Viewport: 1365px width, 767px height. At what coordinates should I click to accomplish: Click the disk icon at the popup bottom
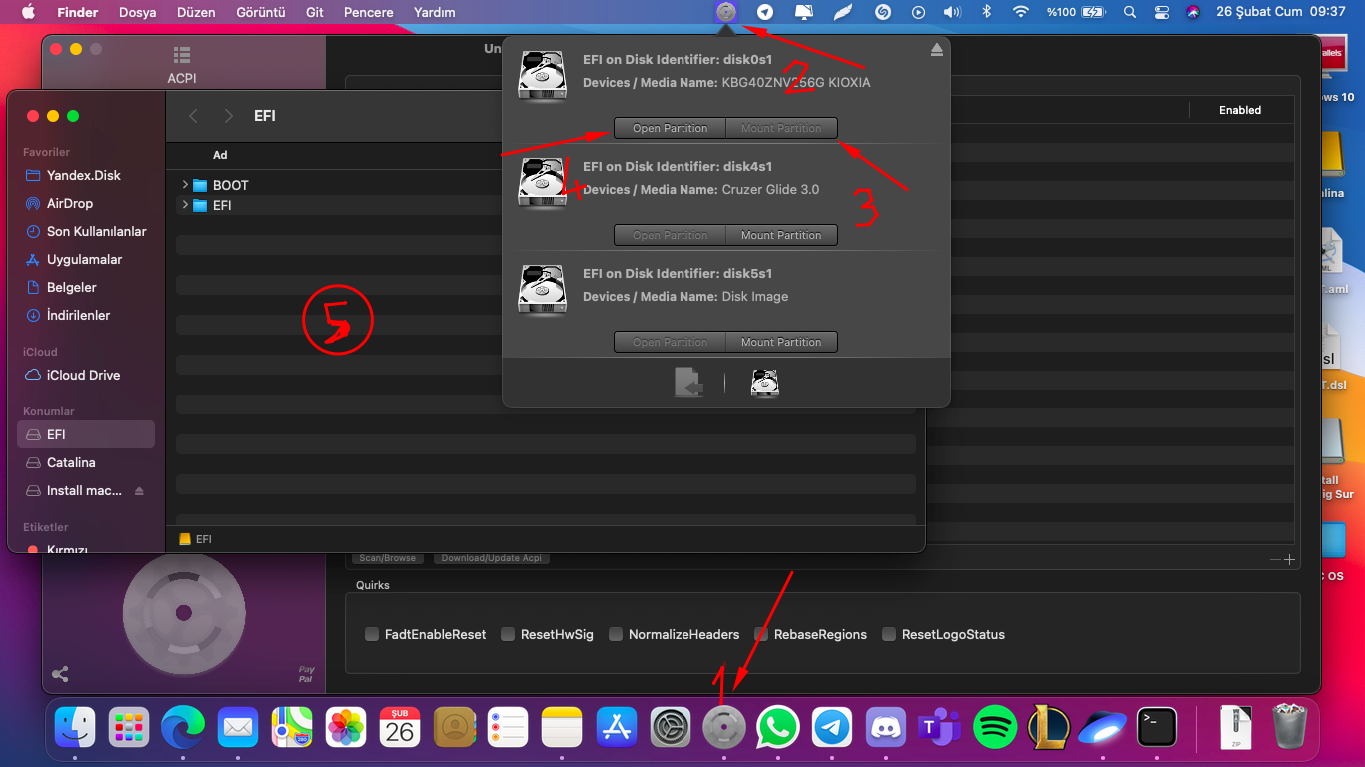click(765, 383)
